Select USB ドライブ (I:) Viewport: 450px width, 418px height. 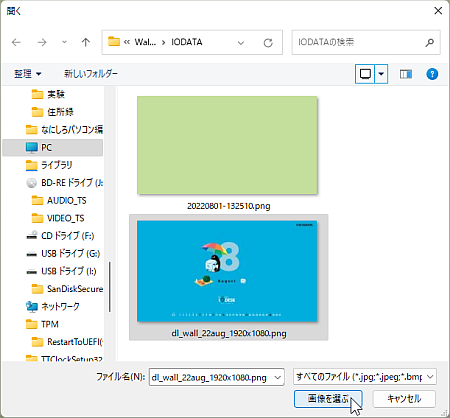(x=61, y=271)
